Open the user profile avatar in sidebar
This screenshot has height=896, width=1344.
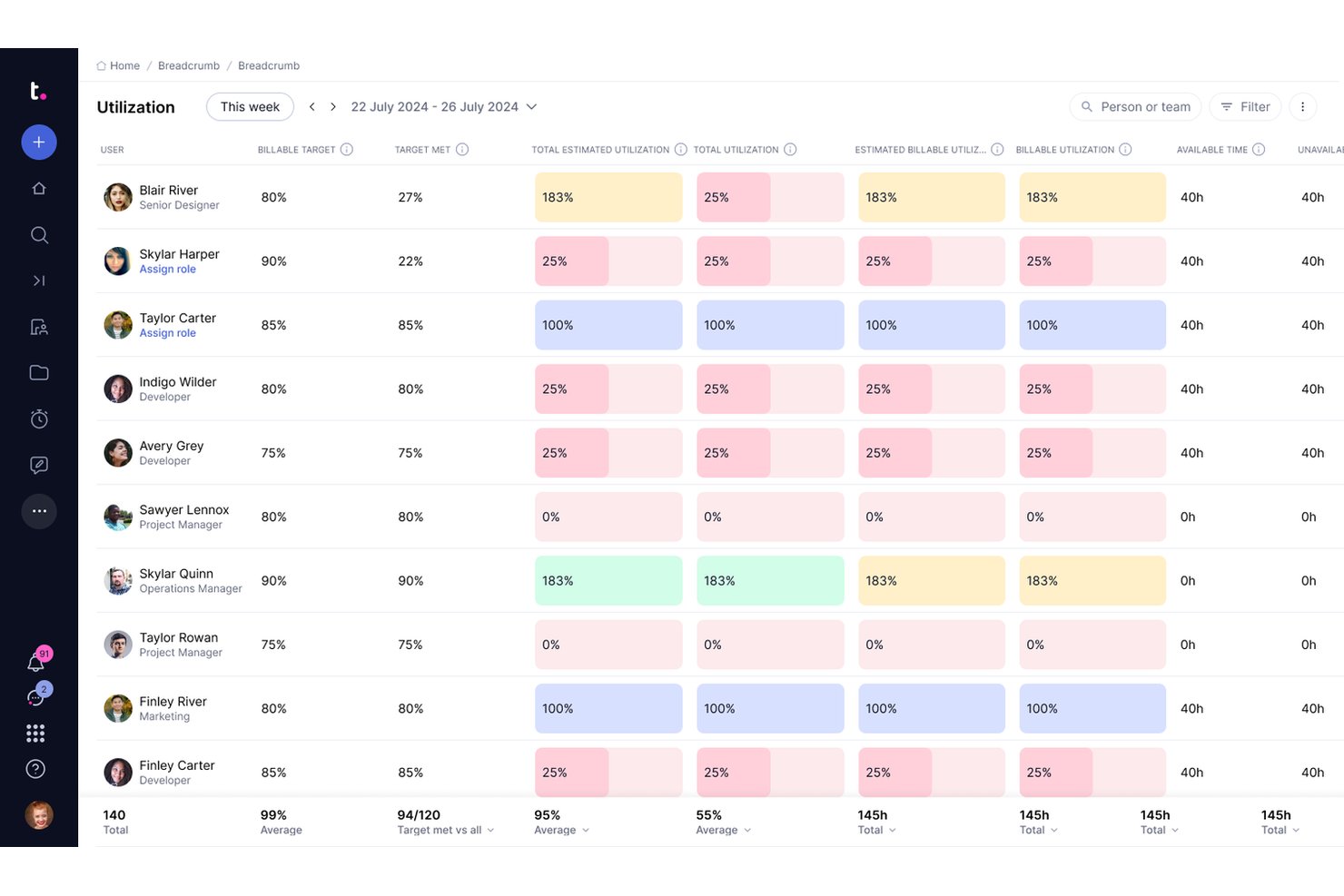tap(39, 815)
